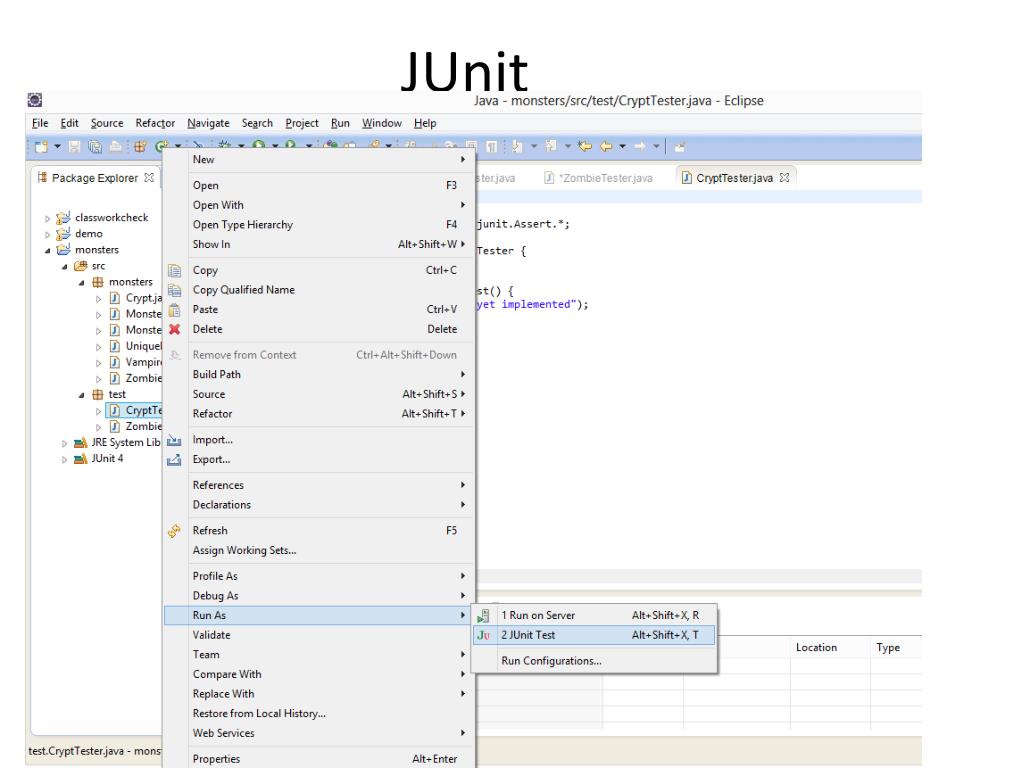1024x768 pixels.
Task: Click the JUnit 4 library icon
Action: pyautogui.click(x=80, y=458)
